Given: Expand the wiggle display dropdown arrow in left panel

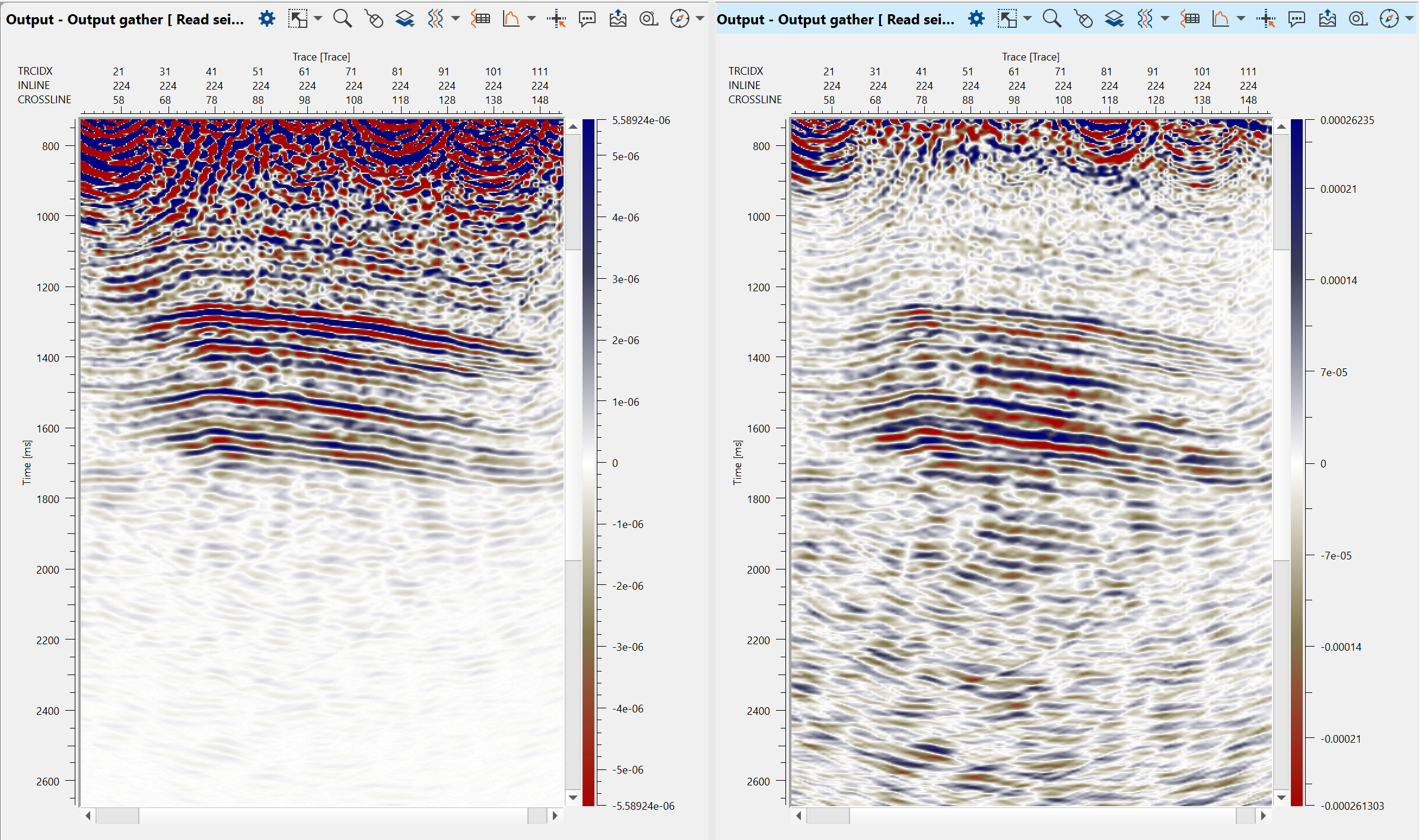Looking at the screenshot, I should coord(456,19).
